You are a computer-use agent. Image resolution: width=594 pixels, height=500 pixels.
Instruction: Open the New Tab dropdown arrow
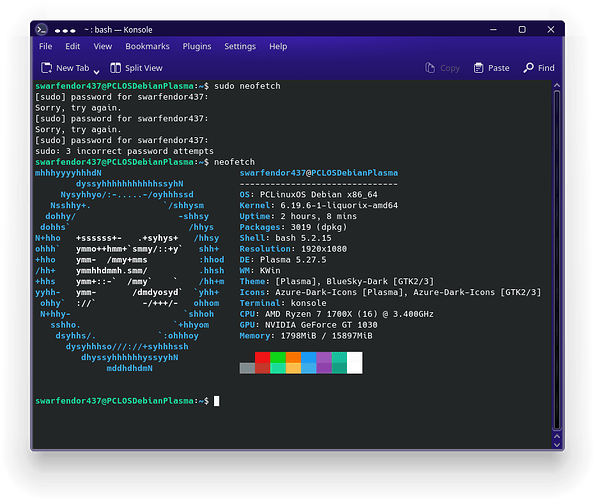click(x=97, y=72)
